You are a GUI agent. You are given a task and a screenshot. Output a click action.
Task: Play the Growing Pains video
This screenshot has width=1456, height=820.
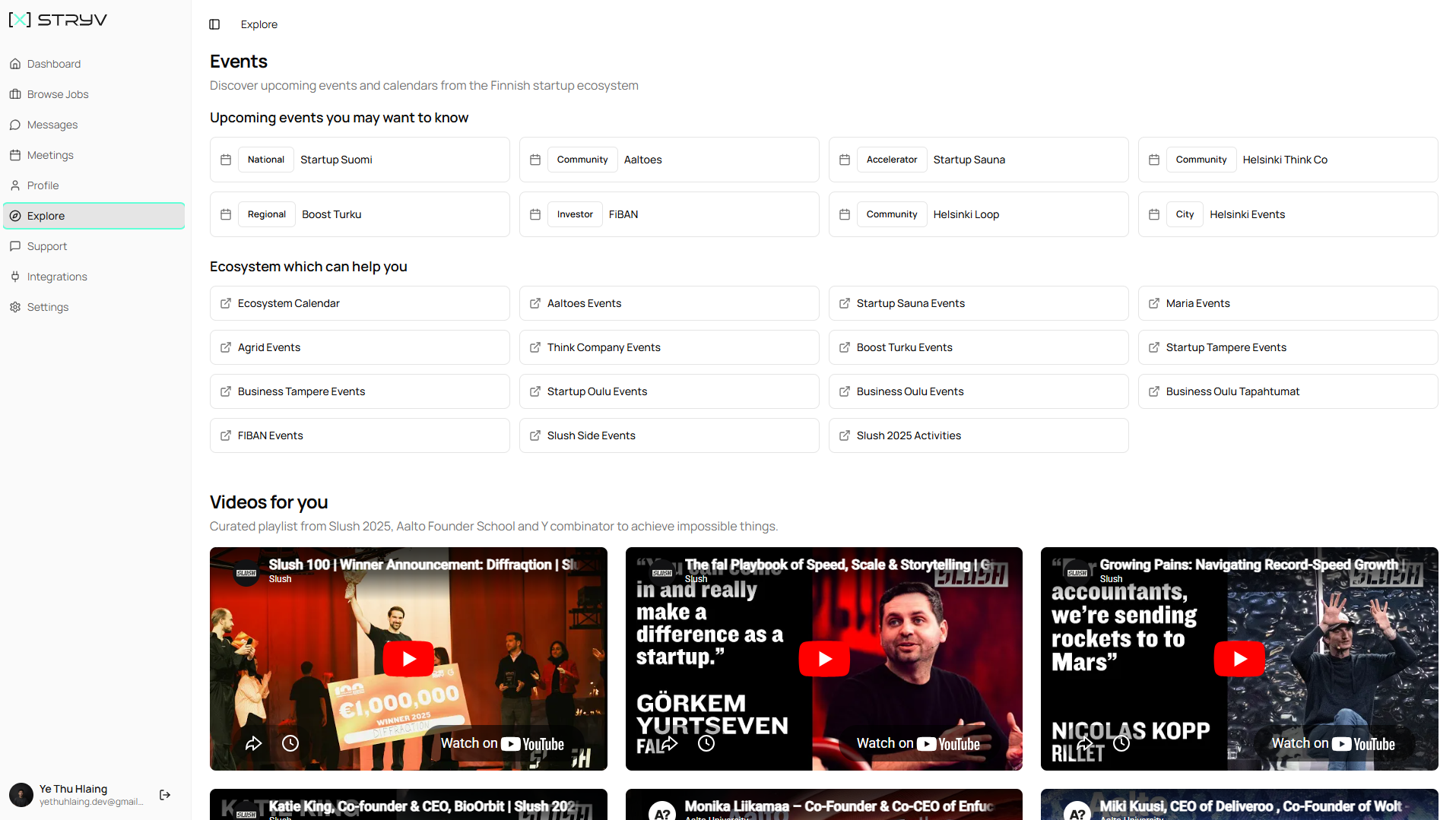pyautogui.click(x=1239, y=659)
